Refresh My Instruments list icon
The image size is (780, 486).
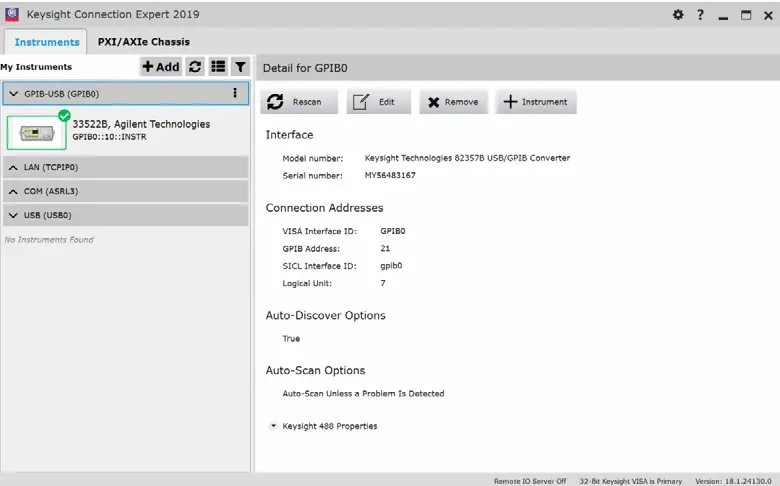[195, 67]
